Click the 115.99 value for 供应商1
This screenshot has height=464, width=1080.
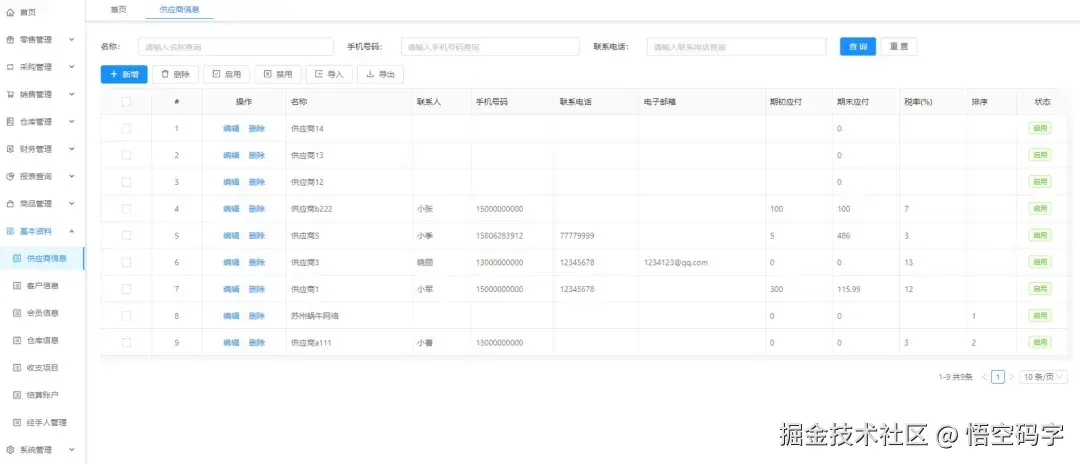click(x=849, y=289)
